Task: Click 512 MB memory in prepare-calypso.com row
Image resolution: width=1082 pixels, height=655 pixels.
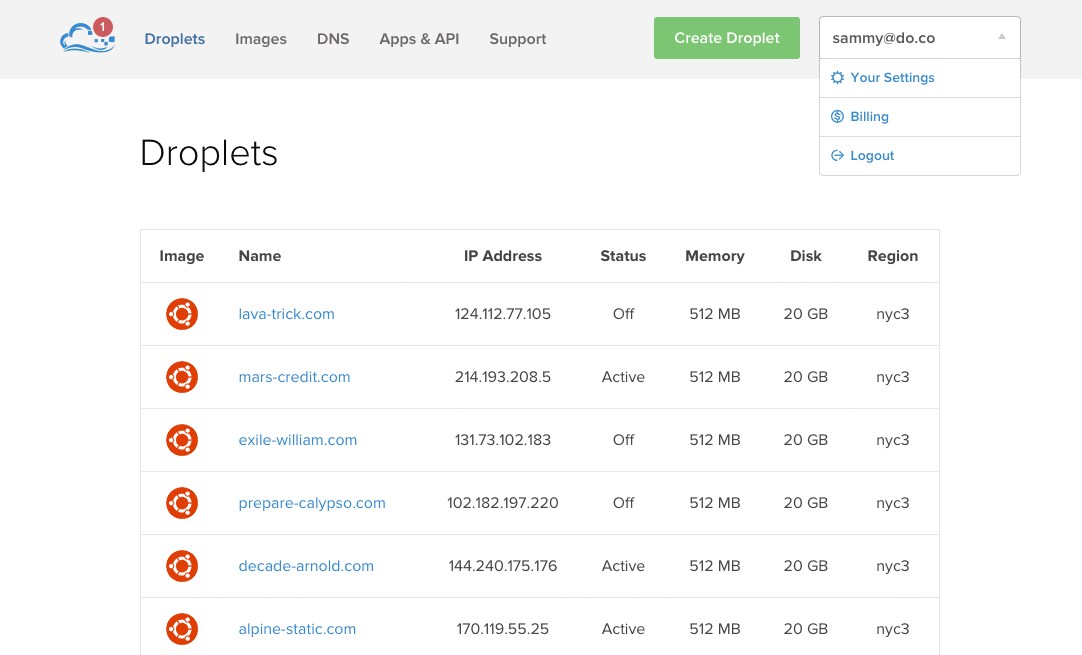Action: [715, 503]
